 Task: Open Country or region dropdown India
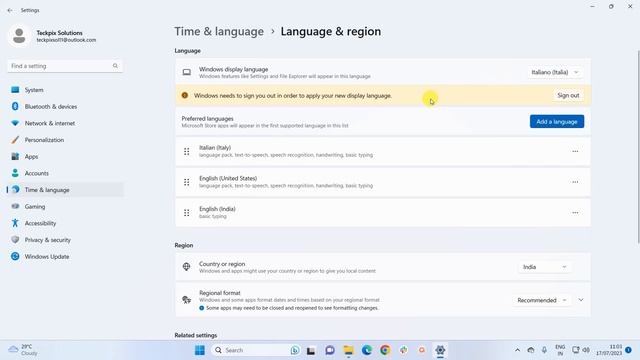tap(545, 267)
